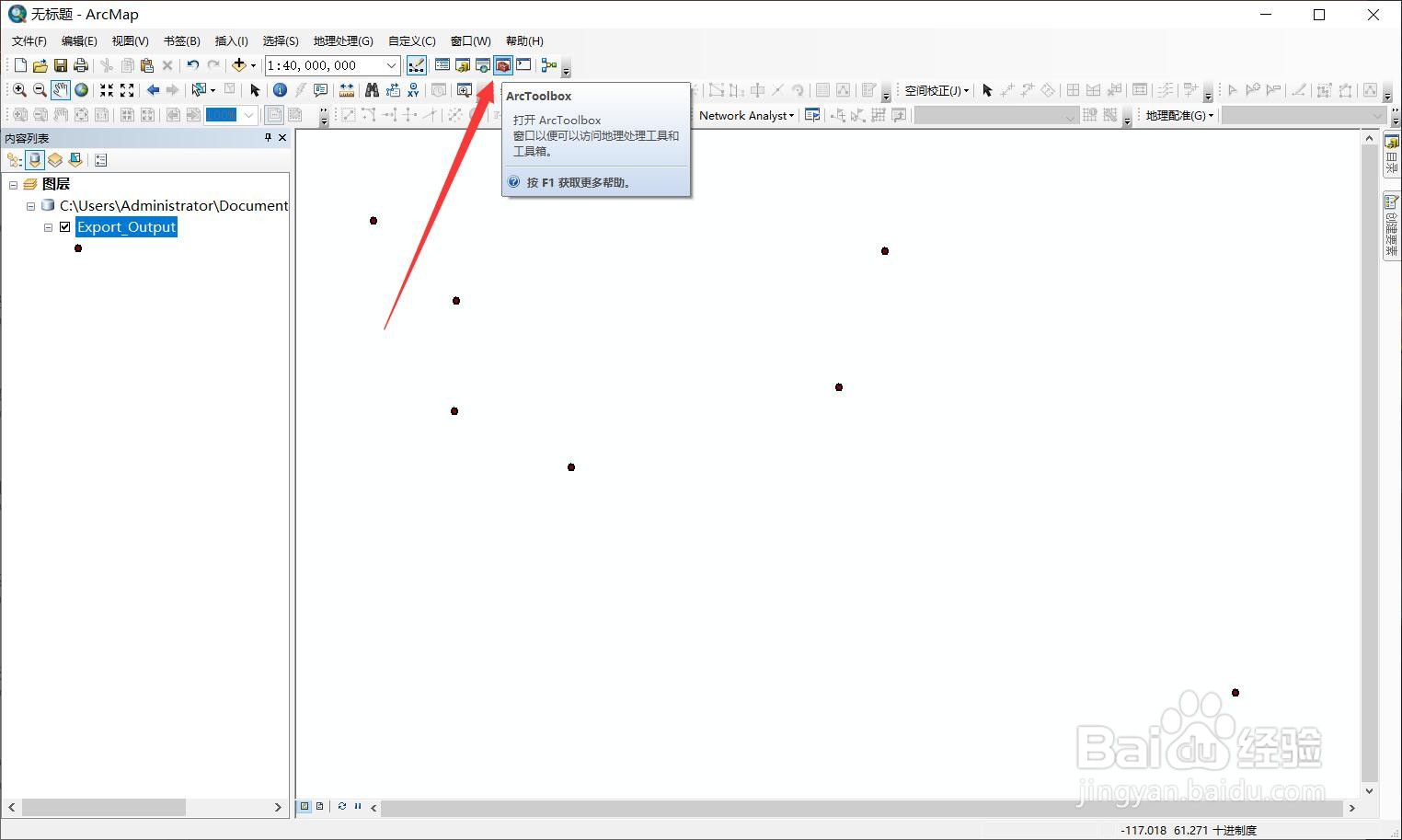The height and width of the screenshot is (840, 1402).
Task: Switch to List By Selection view
Action: (75, 160)
